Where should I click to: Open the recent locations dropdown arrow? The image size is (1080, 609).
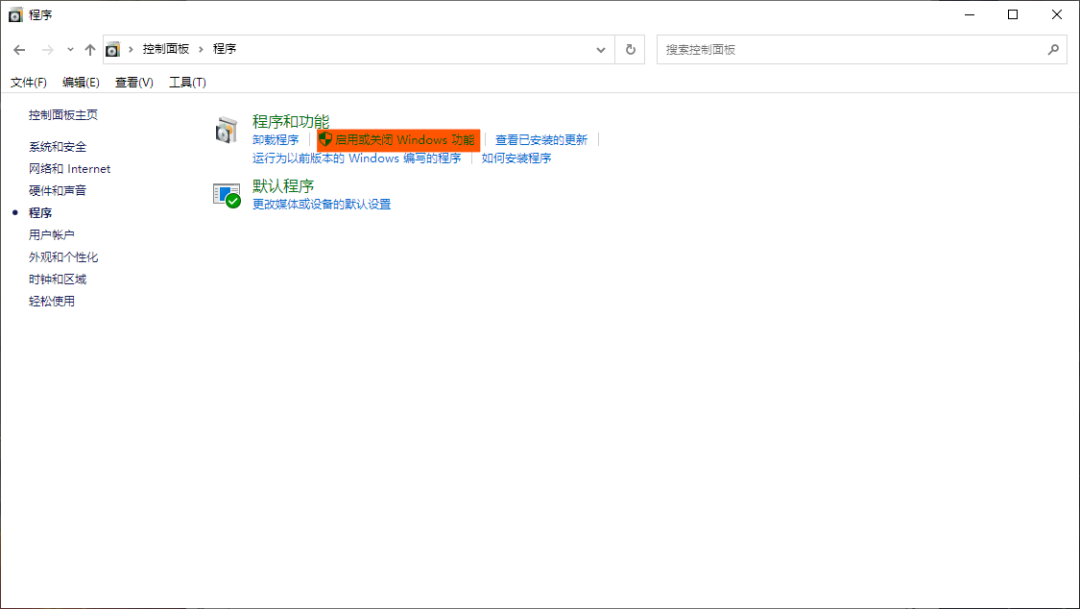(70, 49)
